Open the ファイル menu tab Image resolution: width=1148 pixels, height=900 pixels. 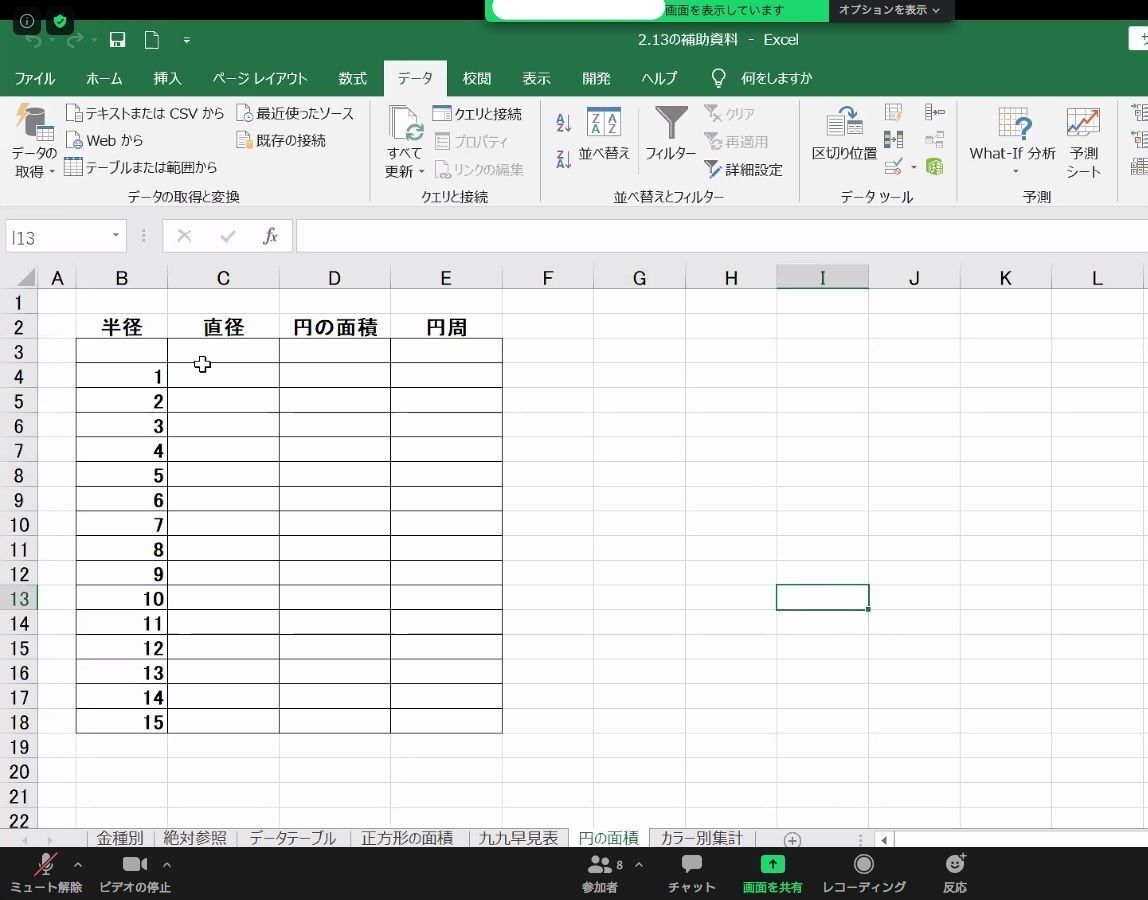[x=34, y=78]
